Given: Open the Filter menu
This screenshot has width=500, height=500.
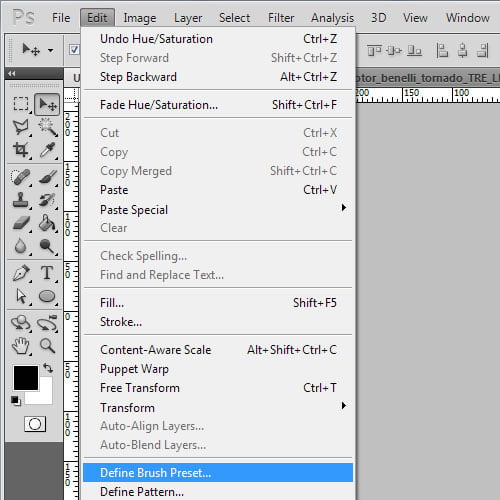Looking at the screenshot, I should pyautogui.click(x=281, y=18).
